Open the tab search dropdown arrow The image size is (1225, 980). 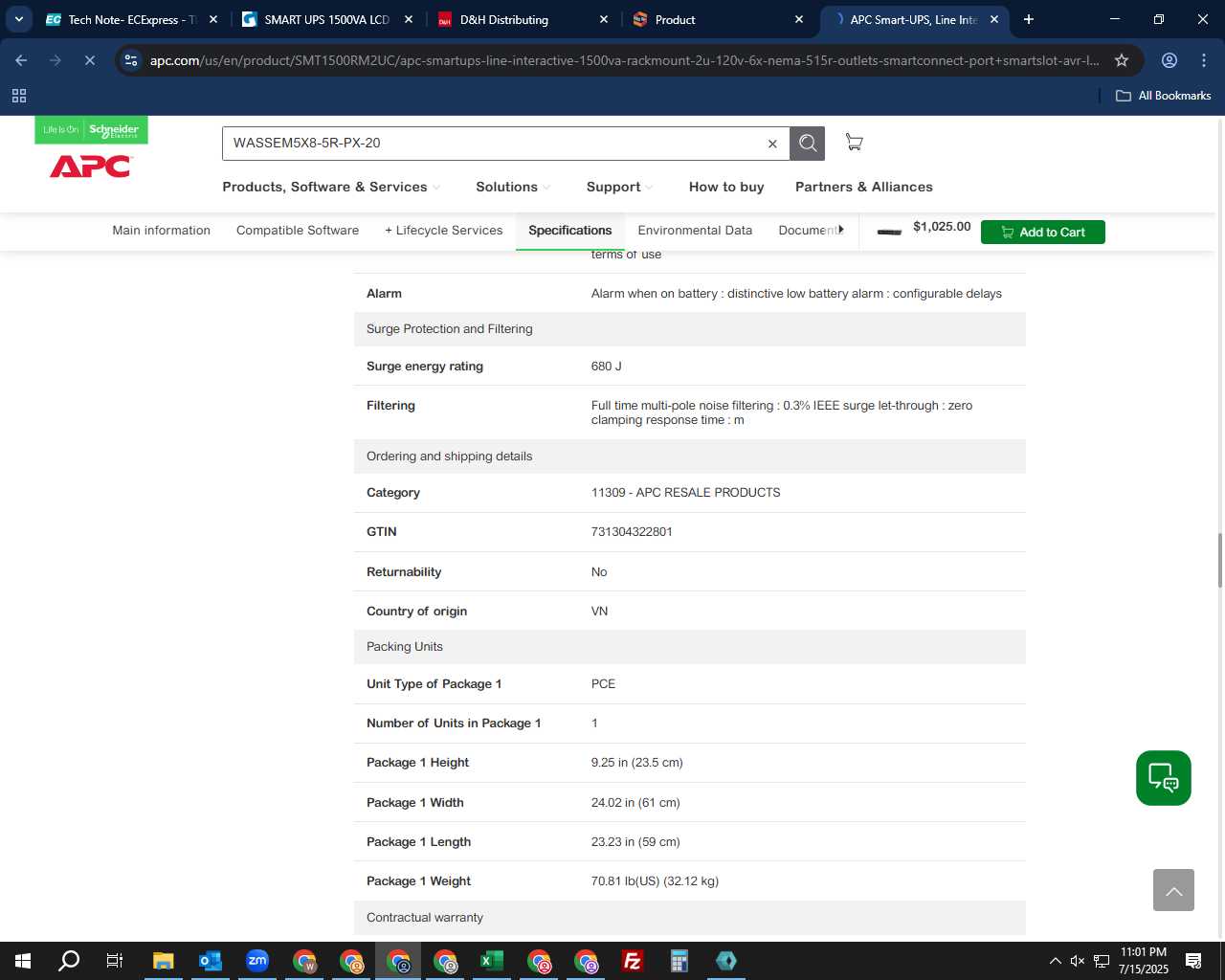tap(18, 19)
